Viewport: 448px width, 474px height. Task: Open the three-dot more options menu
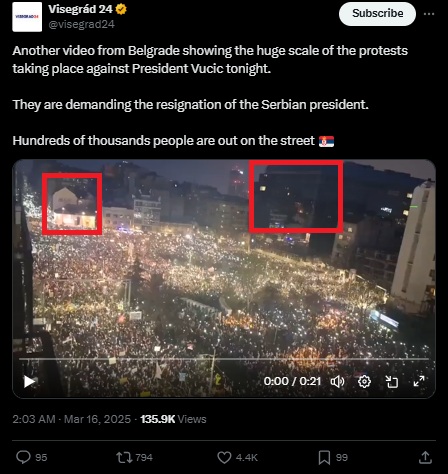(x=429, y=14)
